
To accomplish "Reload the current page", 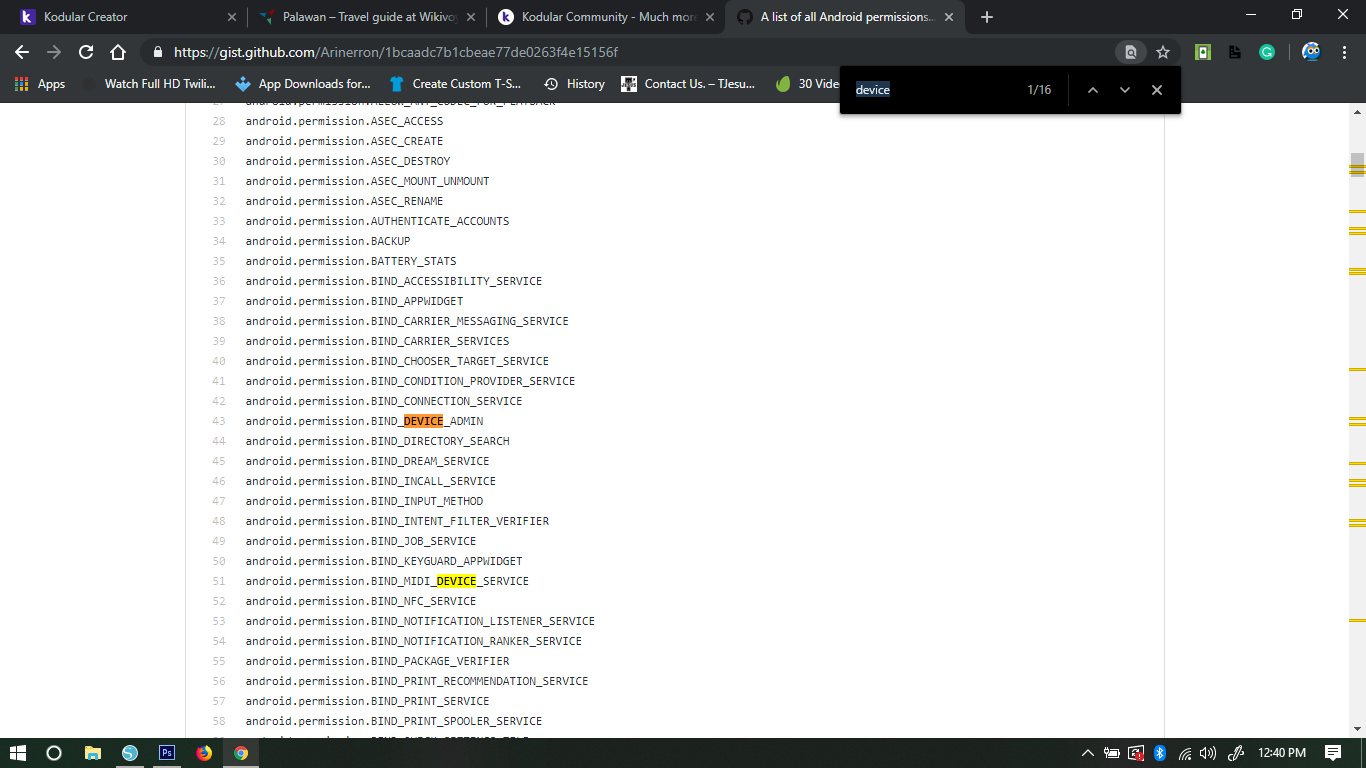I will (86, 52).
